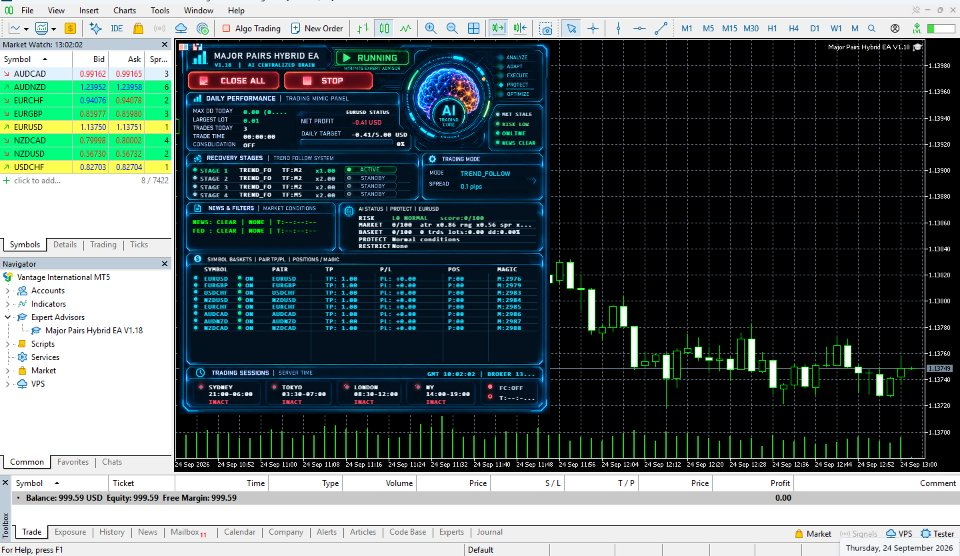Expand the Services tree node
Screen dimensions: 960x556
tap(7, 358)
